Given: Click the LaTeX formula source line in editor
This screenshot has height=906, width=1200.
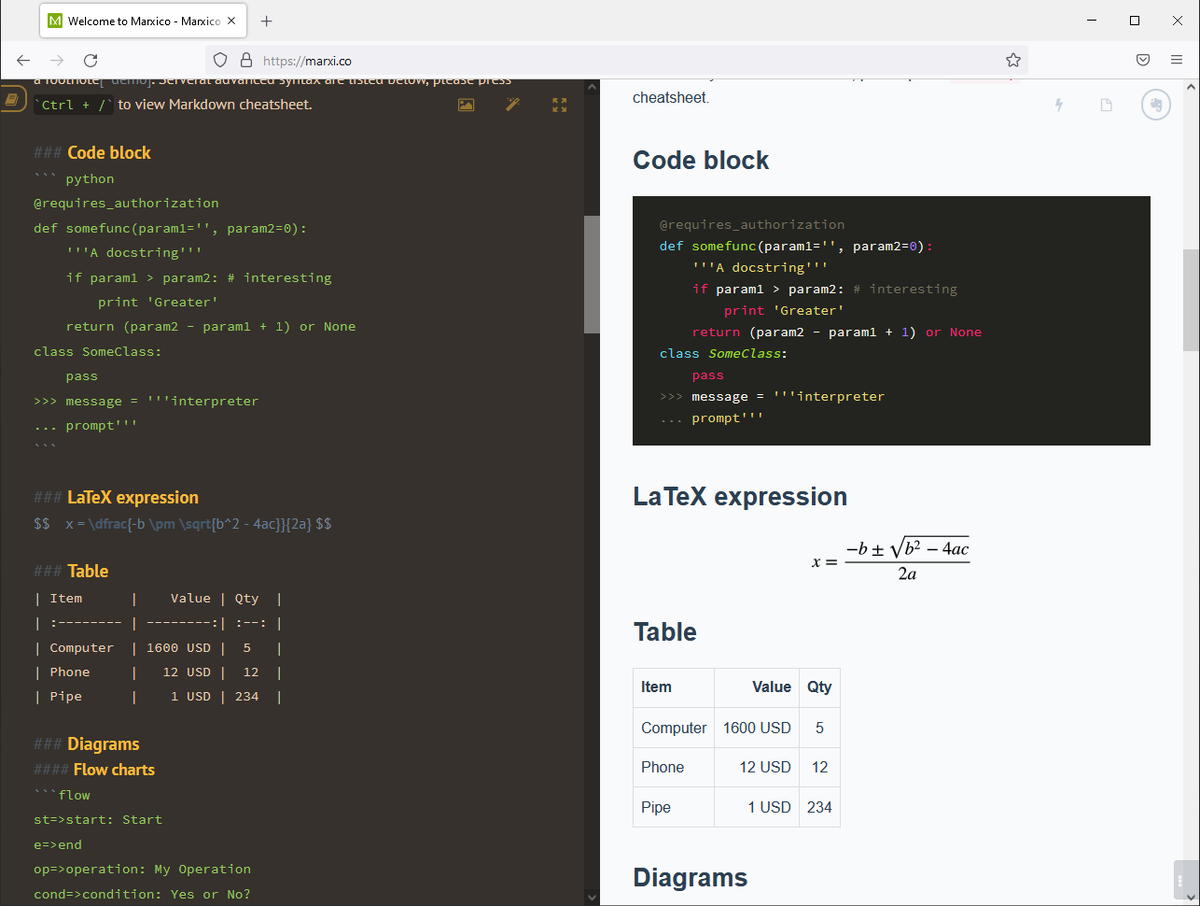Looking at the screenshot, I should point(184,524).
